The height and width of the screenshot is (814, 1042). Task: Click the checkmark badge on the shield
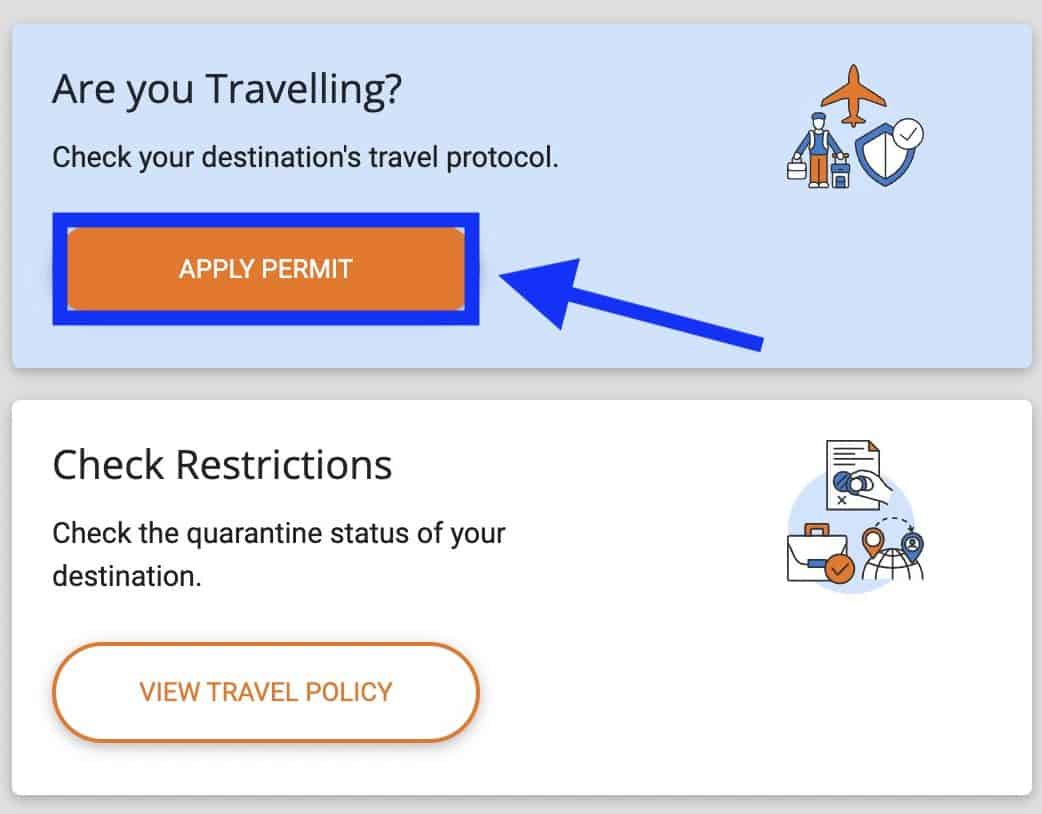909,133
